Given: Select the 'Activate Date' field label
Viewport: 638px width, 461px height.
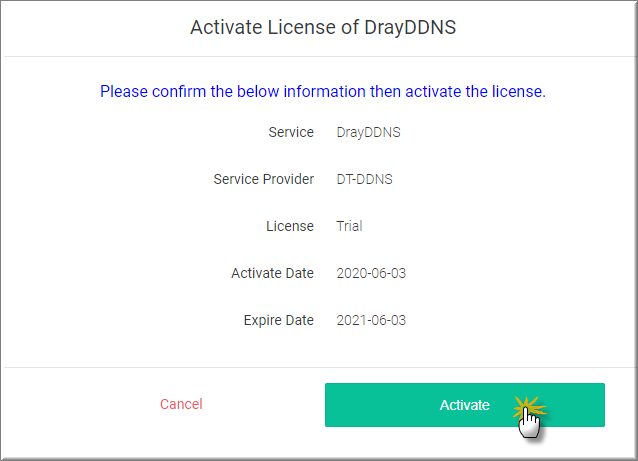Looking at the screenshot, I should tap(272, 273).
